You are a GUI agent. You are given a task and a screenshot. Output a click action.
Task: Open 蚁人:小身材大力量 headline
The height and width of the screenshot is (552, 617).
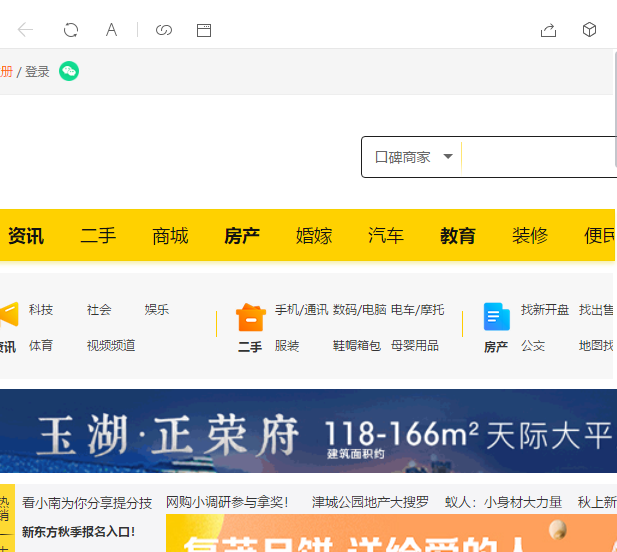click(503, 502)
